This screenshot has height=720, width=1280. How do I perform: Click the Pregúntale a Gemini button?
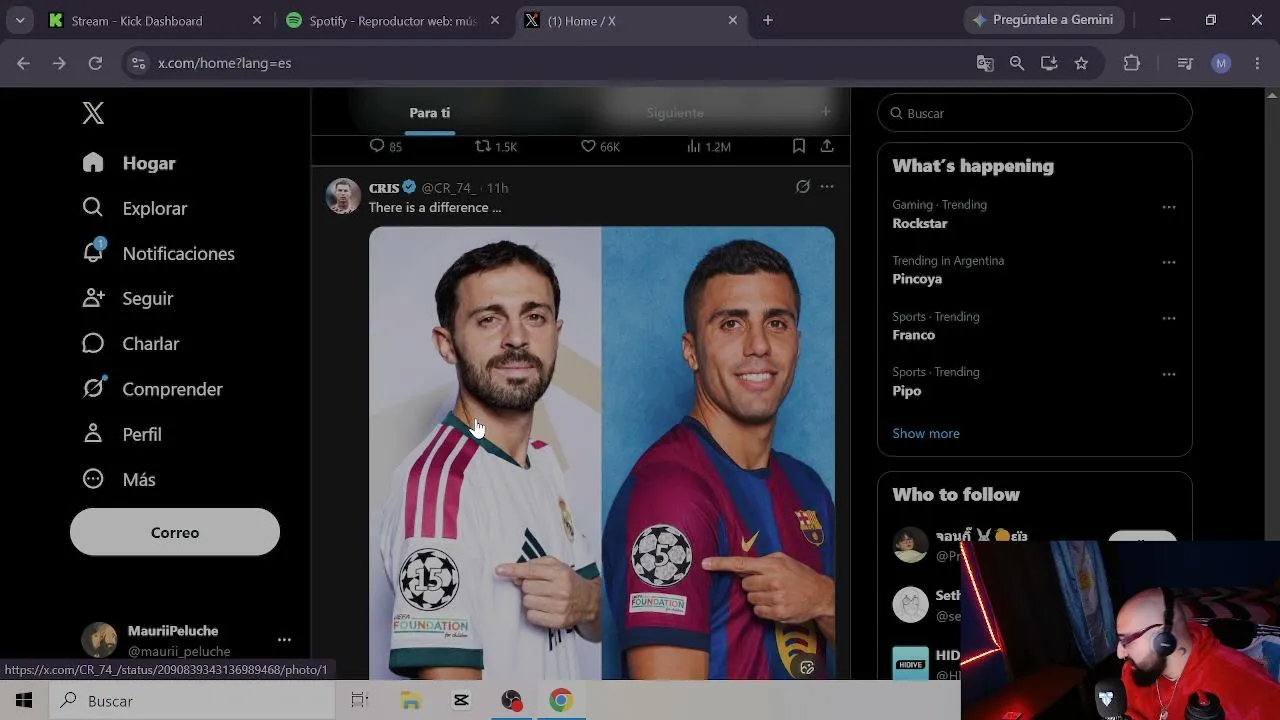click(x=1044, y=20)
